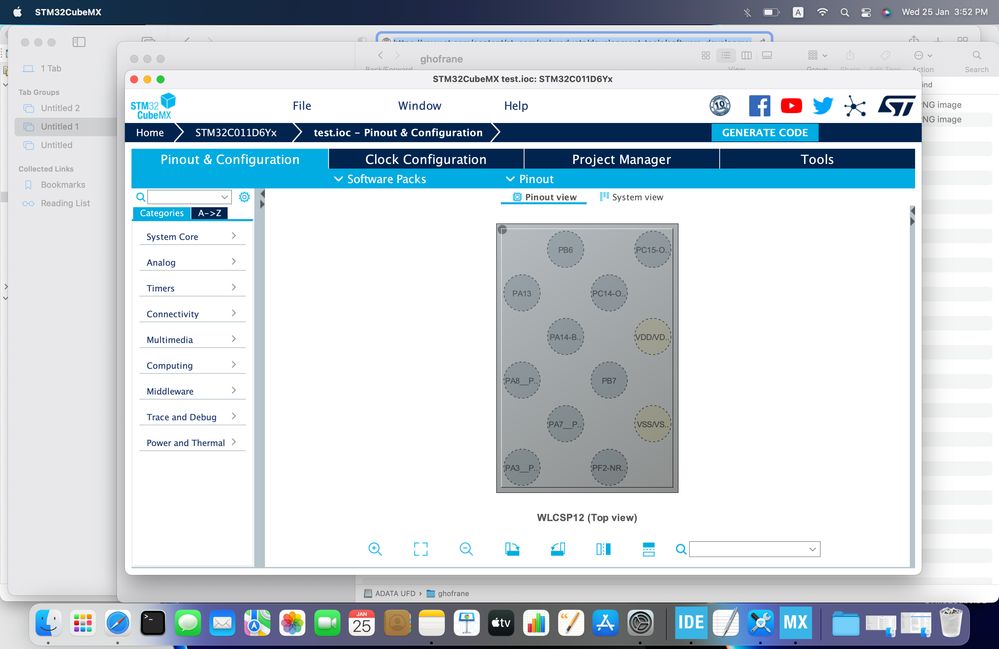Image resolution: width=999 pixels, height=649 pixels.
Task: Flip the chip view vertically
Action: (649, 549)
